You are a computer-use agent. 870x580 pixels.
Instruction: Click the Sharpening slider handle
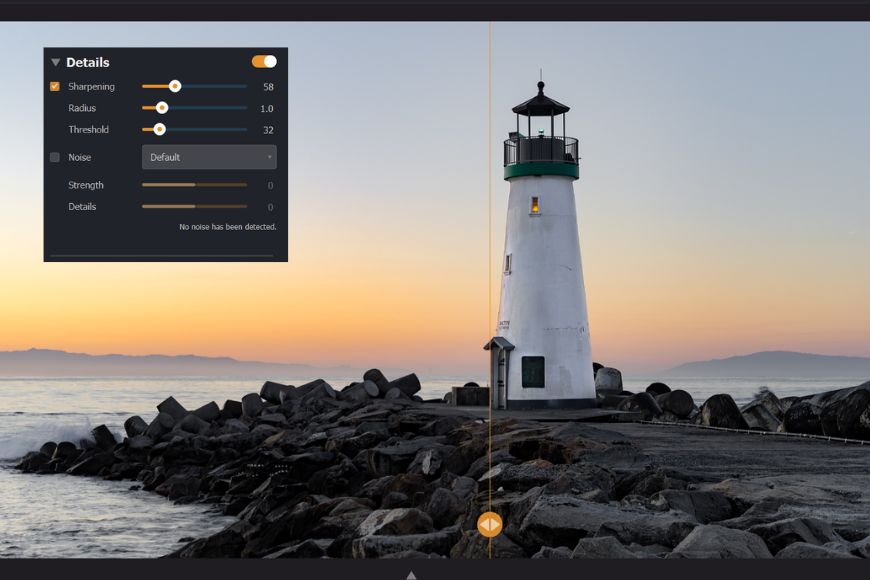[175, 86]
